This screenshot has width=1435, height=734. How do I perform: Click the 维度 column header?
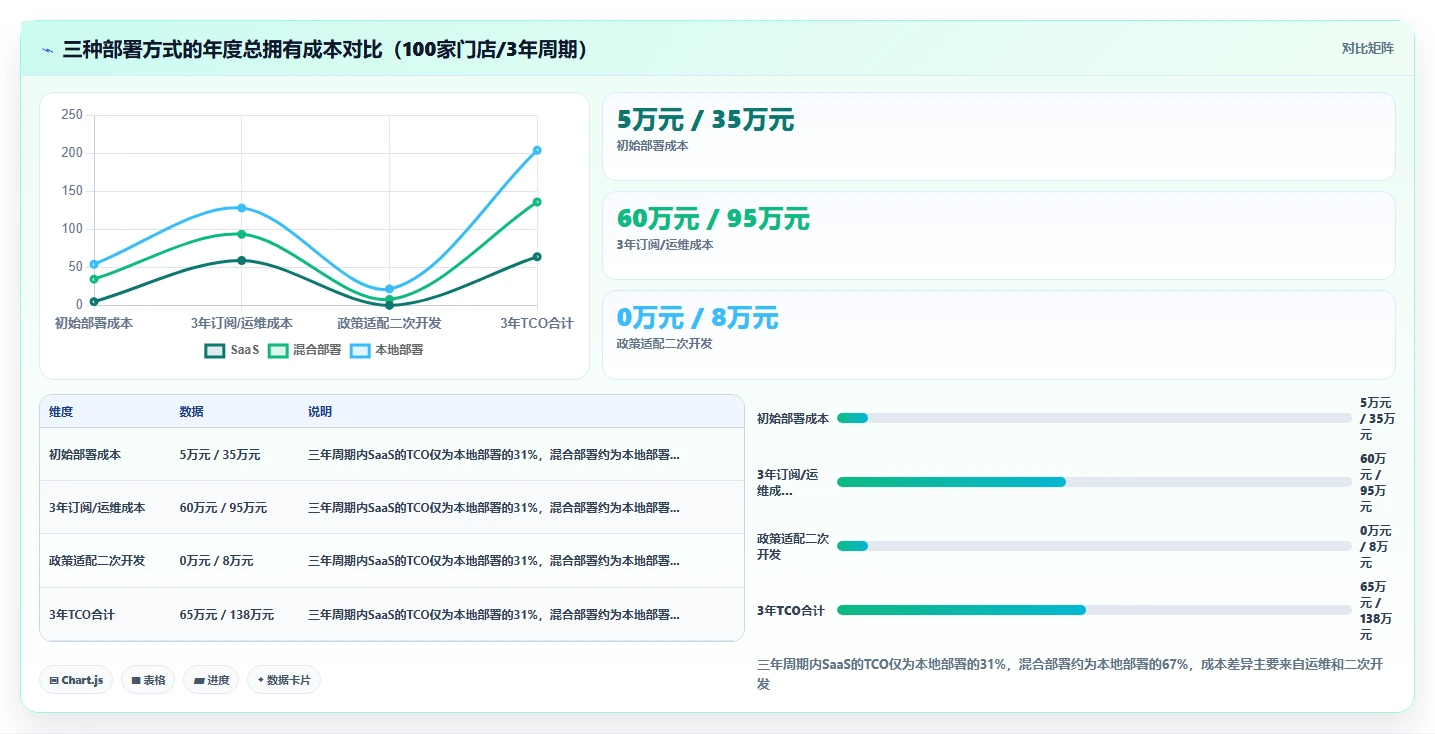pyautogui.click(x=61, y=412)
